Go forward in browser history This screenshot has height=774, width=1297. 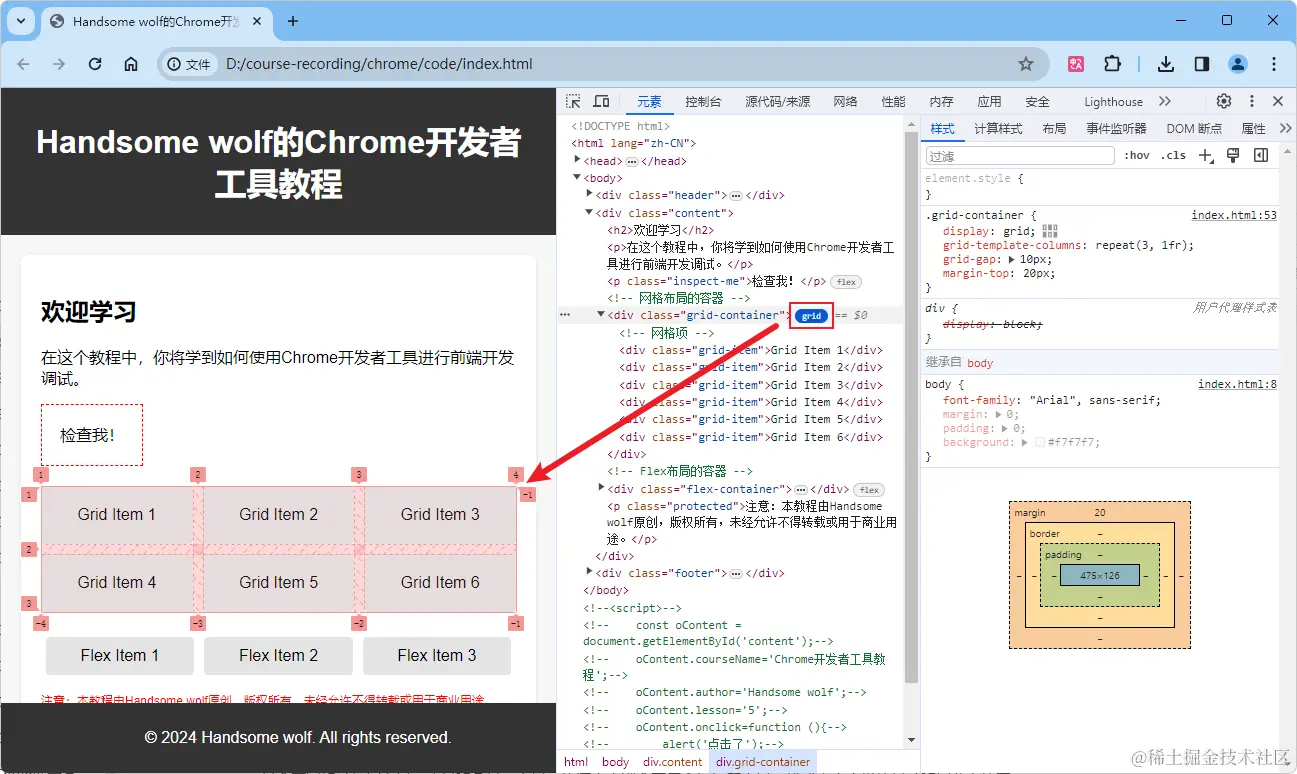click(59, 64)
